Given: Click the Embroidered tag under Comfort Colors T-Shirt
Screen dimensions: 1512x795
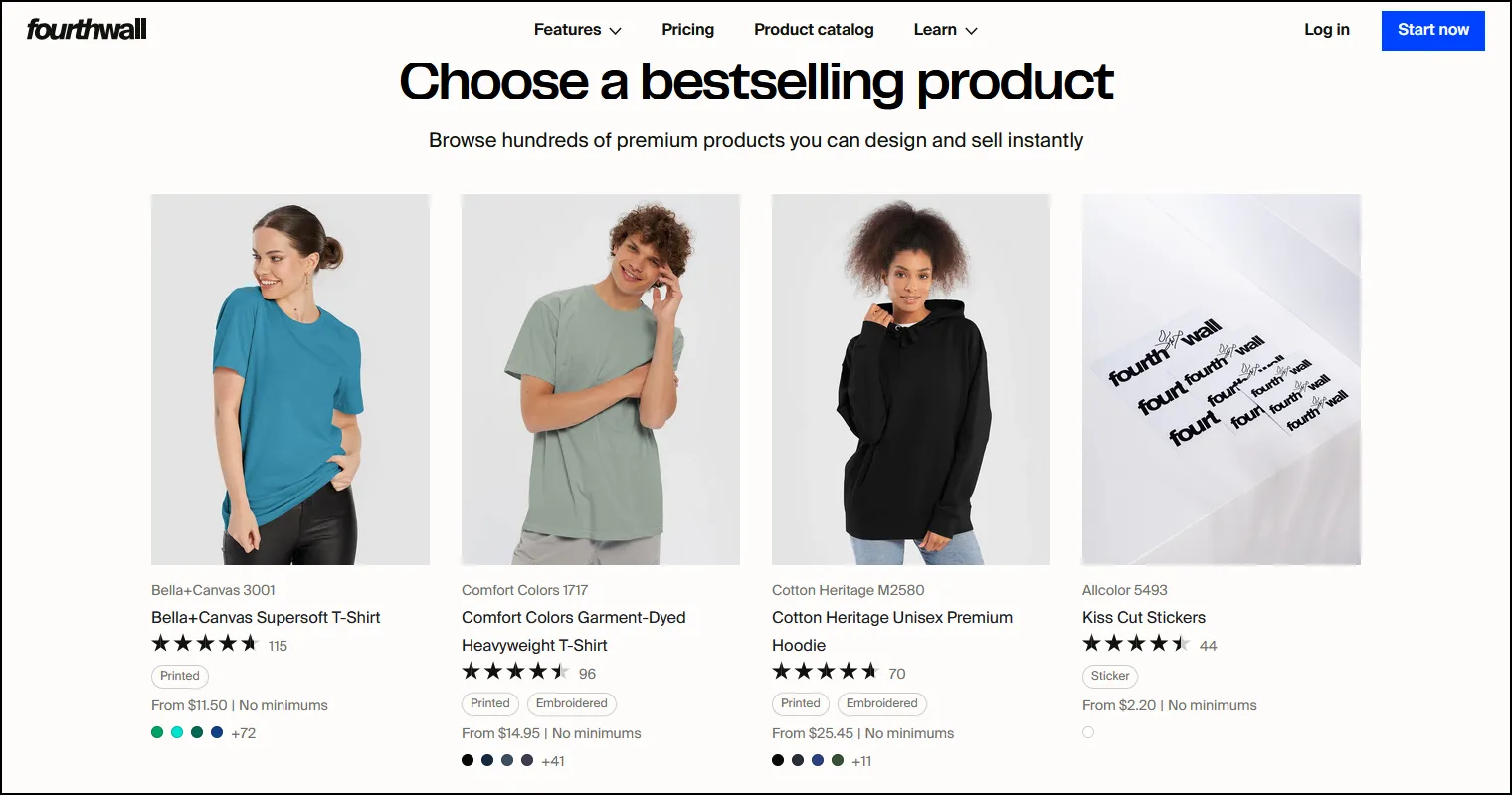Looking at the screenshot, I should coord(571,703).
